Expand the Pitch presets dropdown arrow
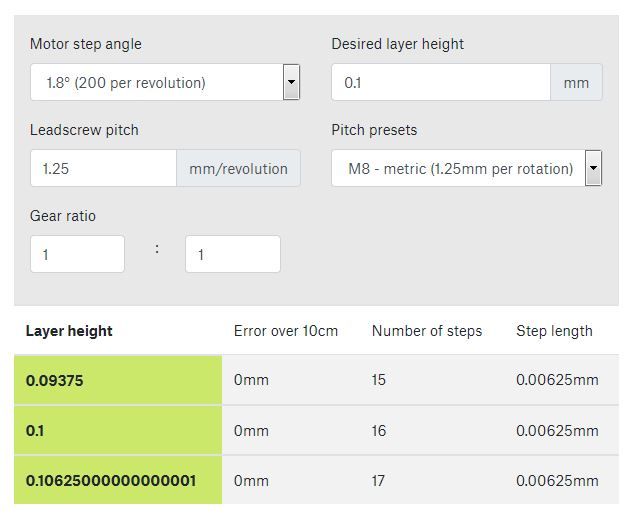Screen dimensions: 639x518 click(593, 168)
